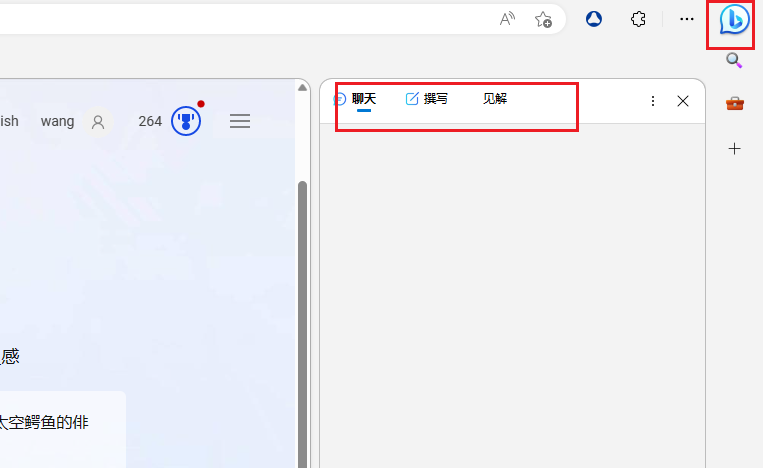Close the Bing sidebar panel
Image resolution: width=763 pixels, height=468 pixels.
[683, 101]
